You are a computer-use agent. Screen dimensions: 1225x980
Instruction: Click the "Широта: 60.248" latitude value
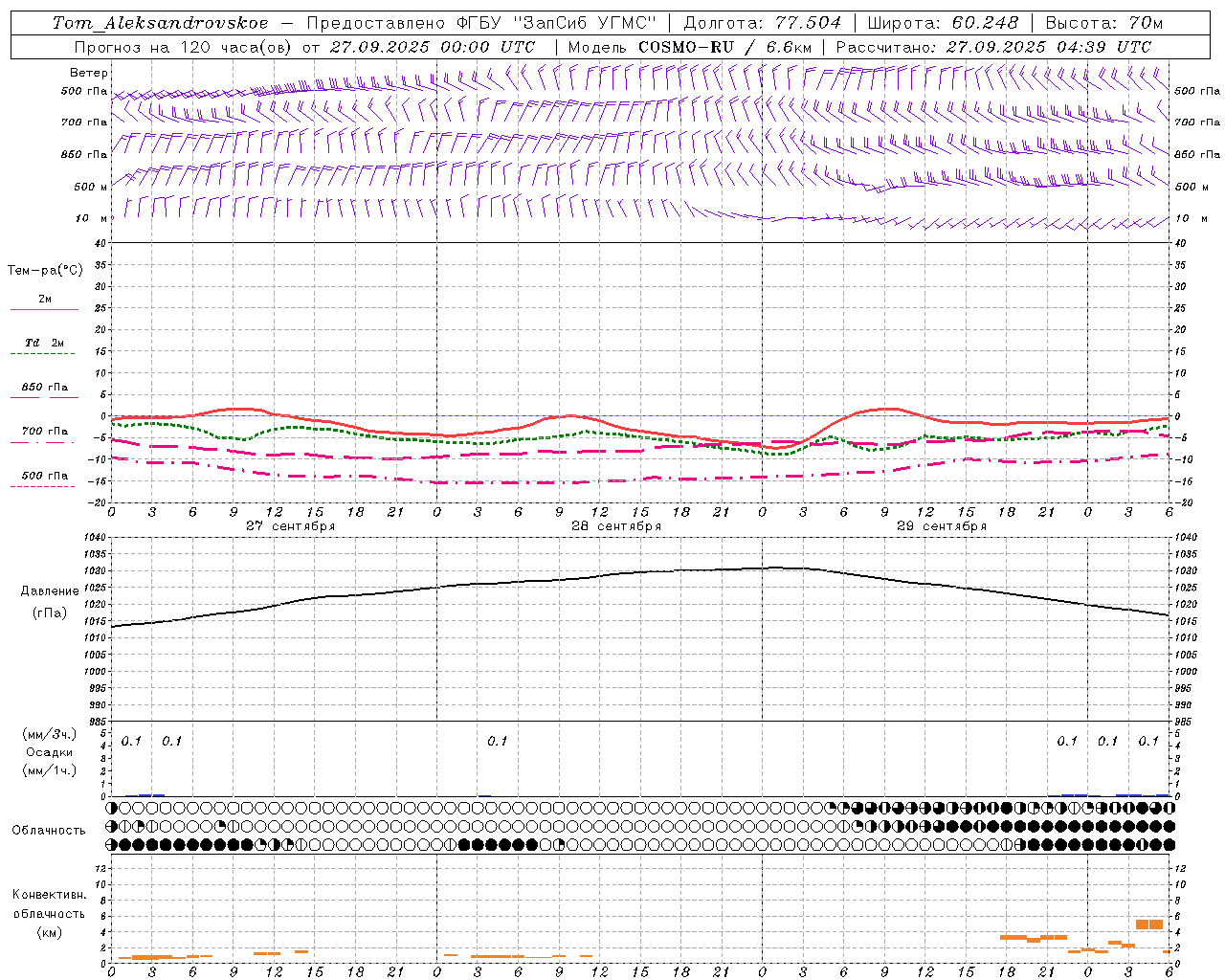click(x=943, y=23)
